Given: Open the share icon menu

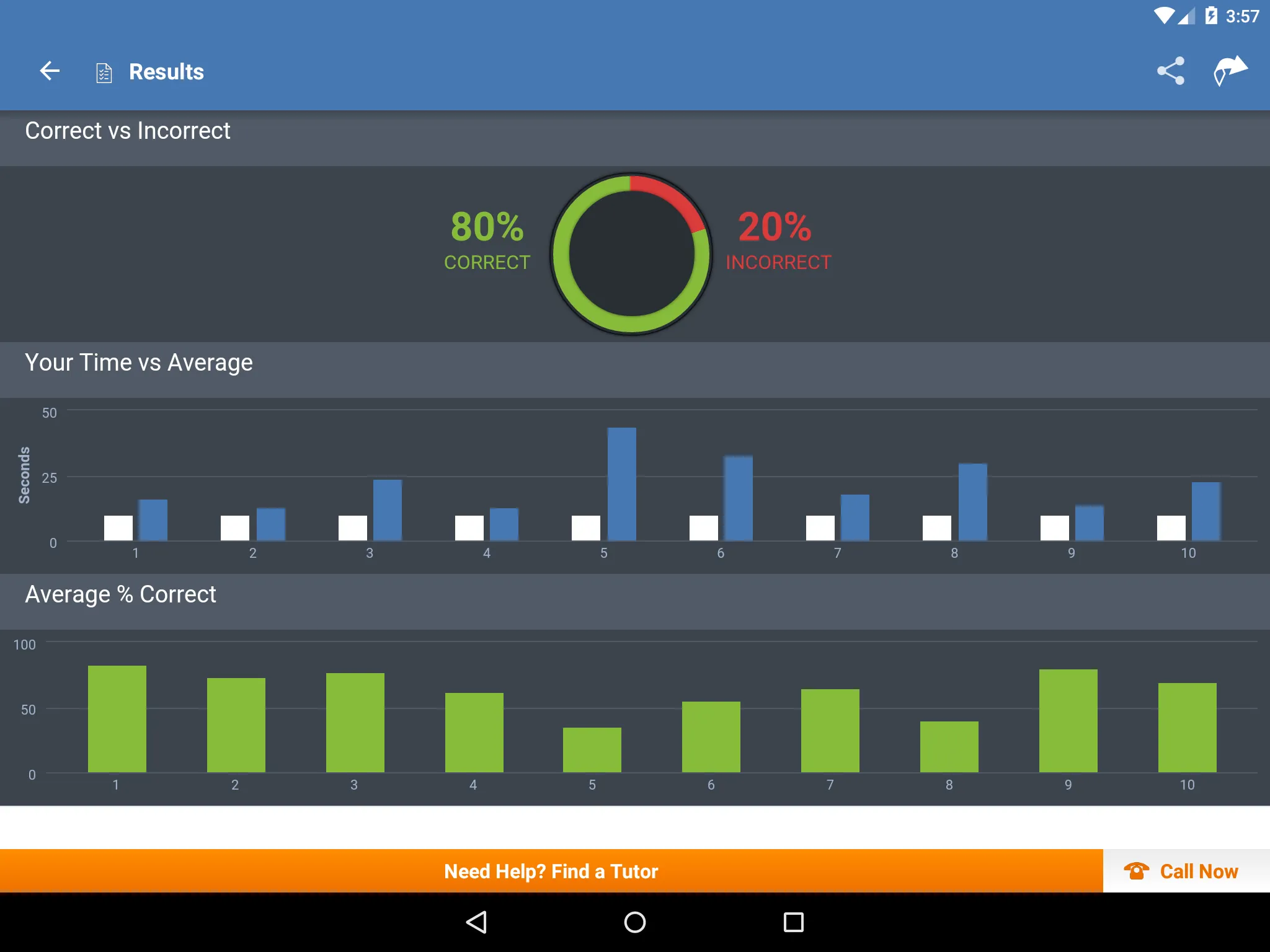Looking at the screenshot, I should 1172,71.
